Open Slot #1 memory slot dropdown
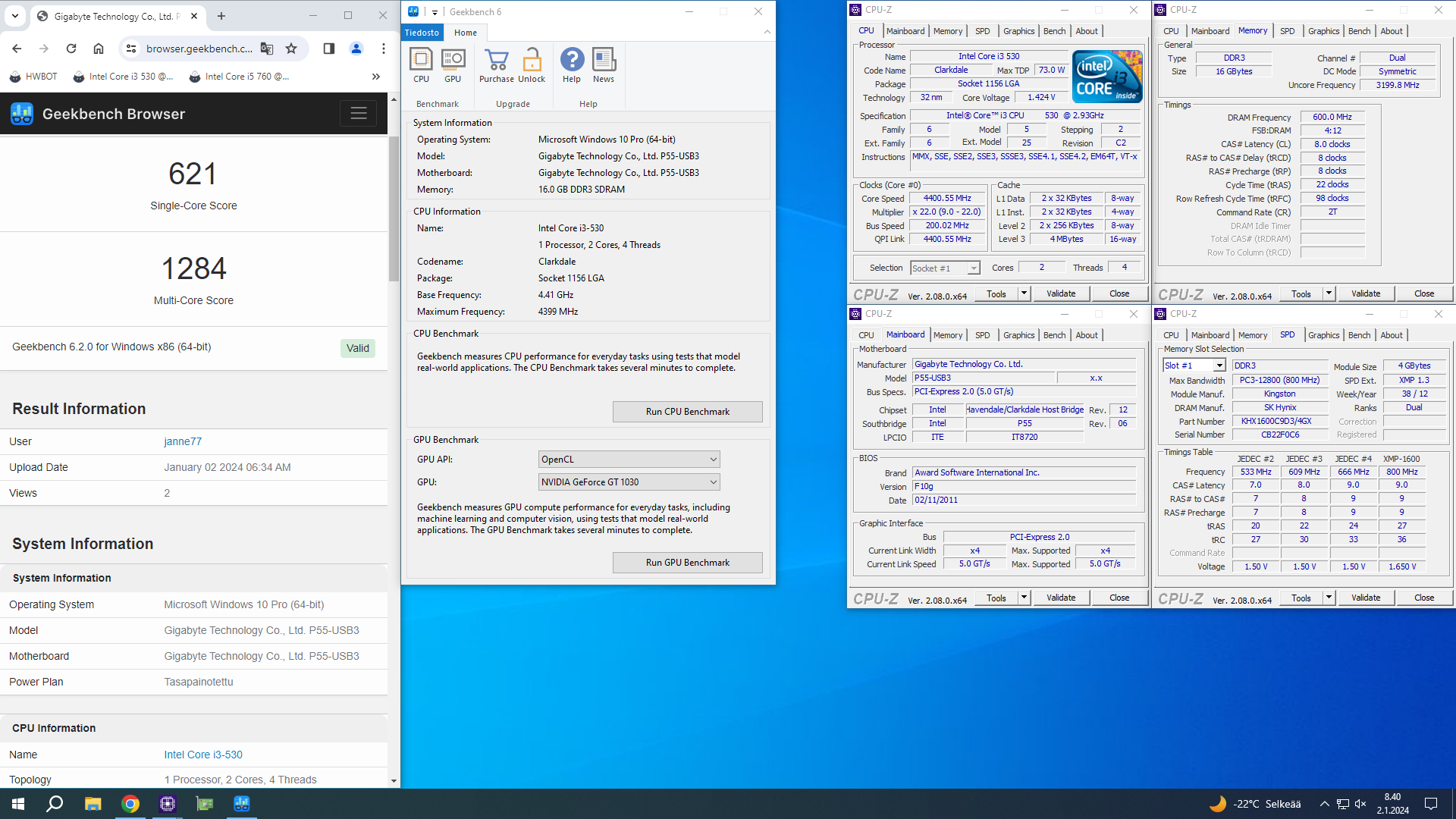 click(1194, 366)
